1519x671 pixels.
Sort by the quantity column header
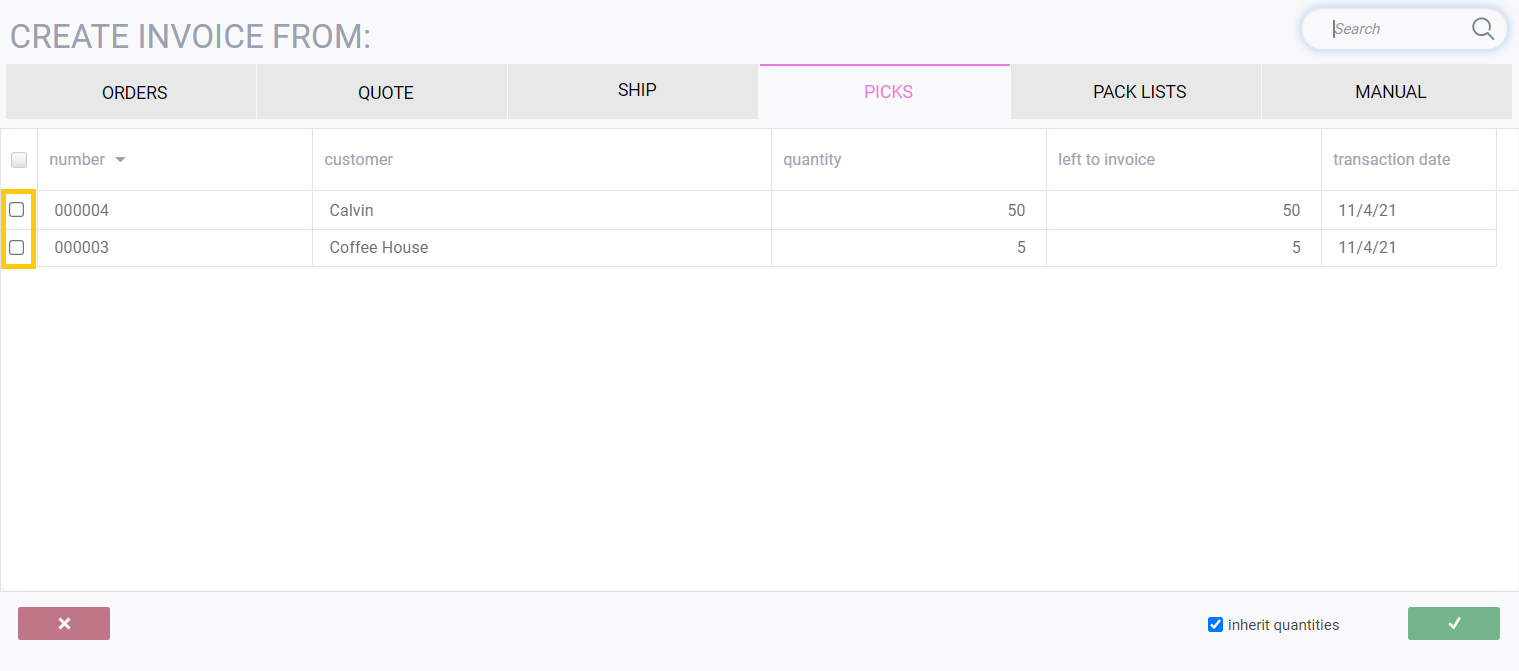point(812,160)
